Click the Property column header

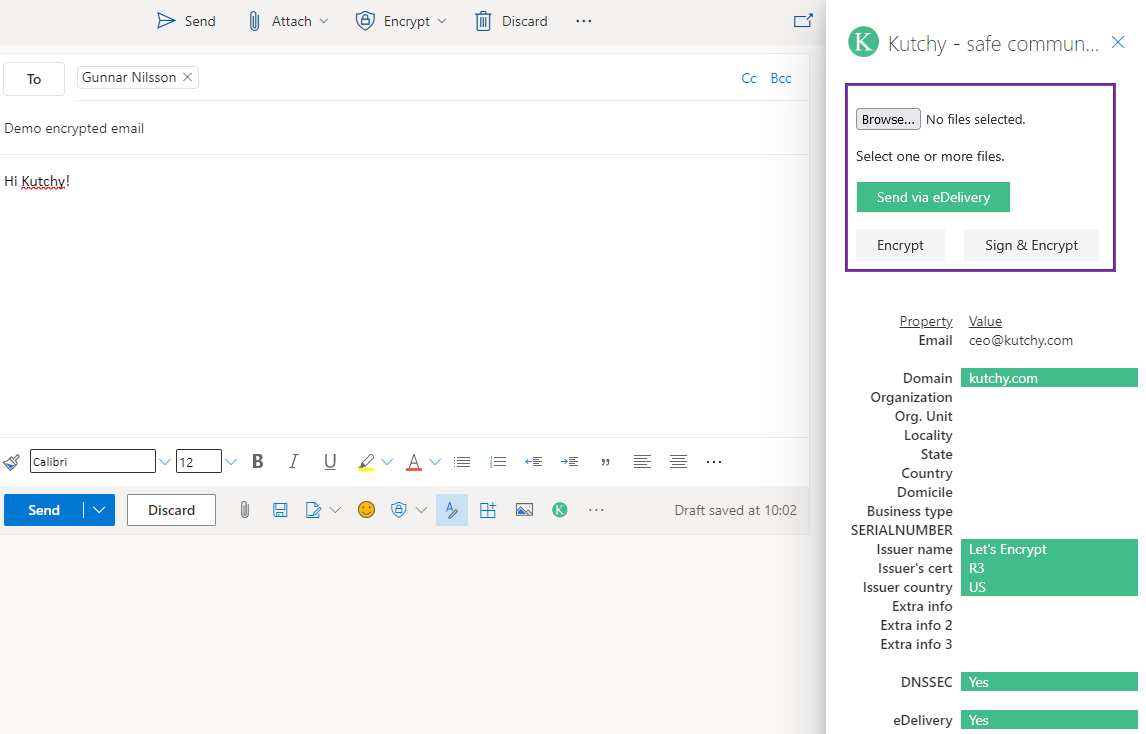pyautogui.click(x=925, y=321)
